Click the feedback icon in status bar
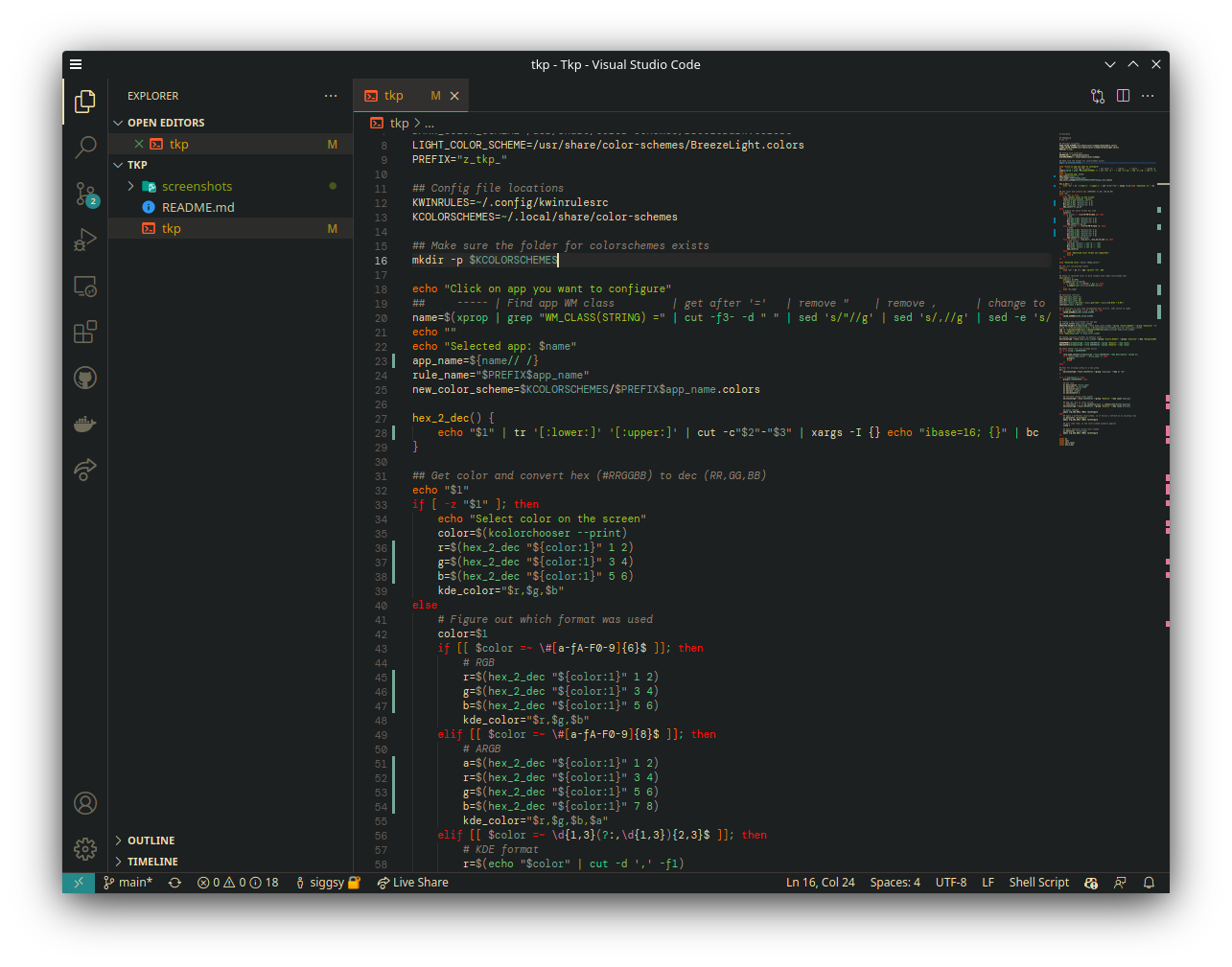Image resolution: width=1232 pixels, height=967 pixels. tap(1120, 883)
